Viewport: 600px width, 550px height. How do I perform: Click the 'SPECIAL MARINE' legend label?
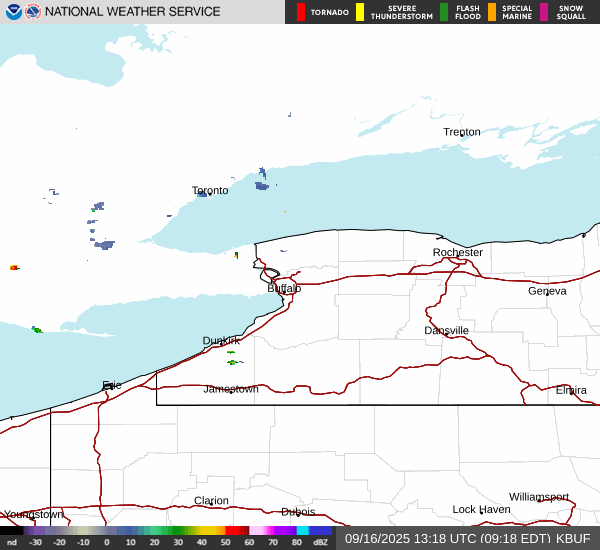tap(517, 12)
